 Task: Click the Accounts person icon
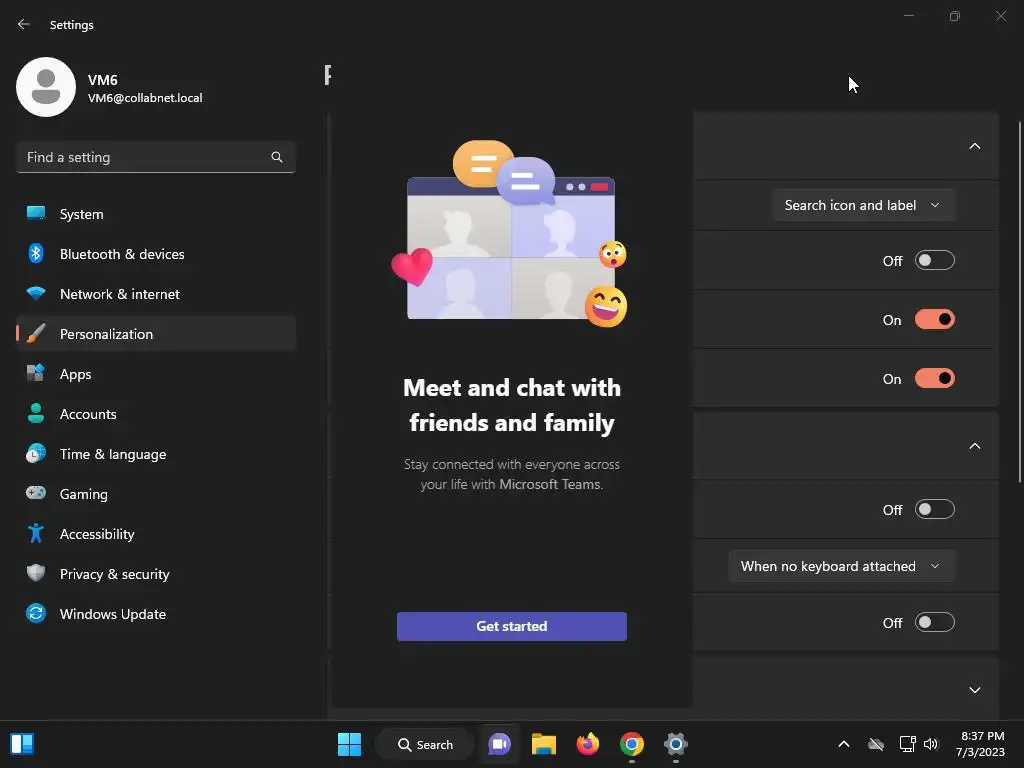pyautogui.click(x=36, y=413)
